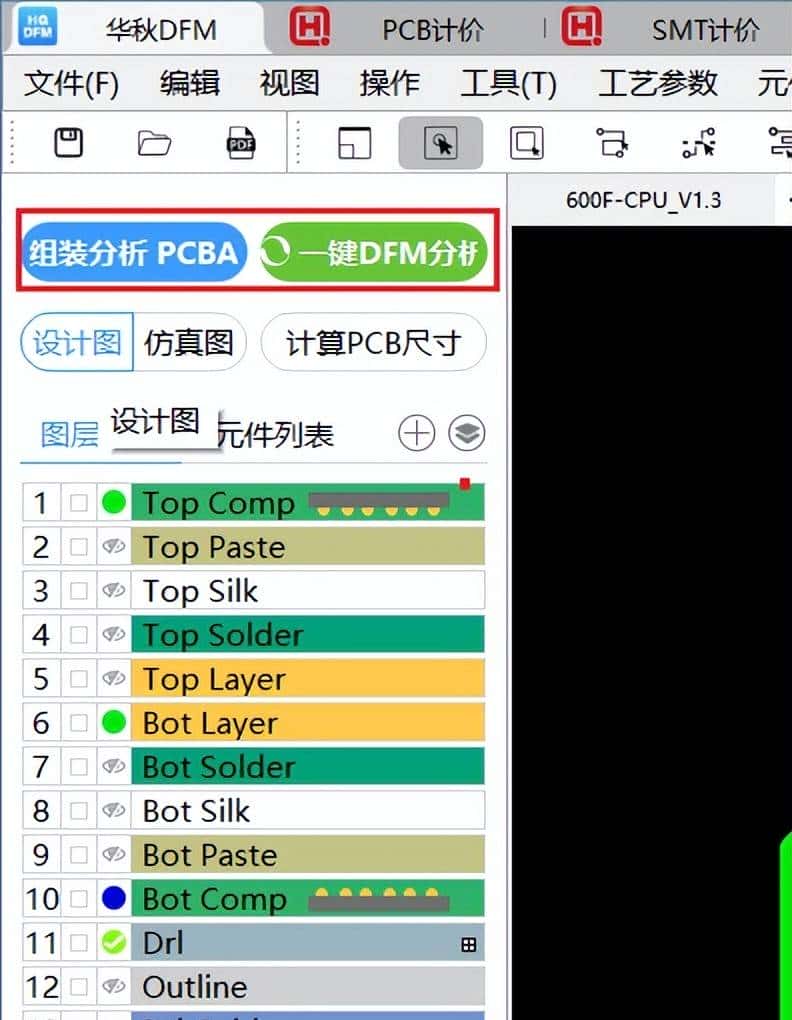Click the layer stack icon
The width and height of the screenshot is (792, 1020).
[467, 433]
